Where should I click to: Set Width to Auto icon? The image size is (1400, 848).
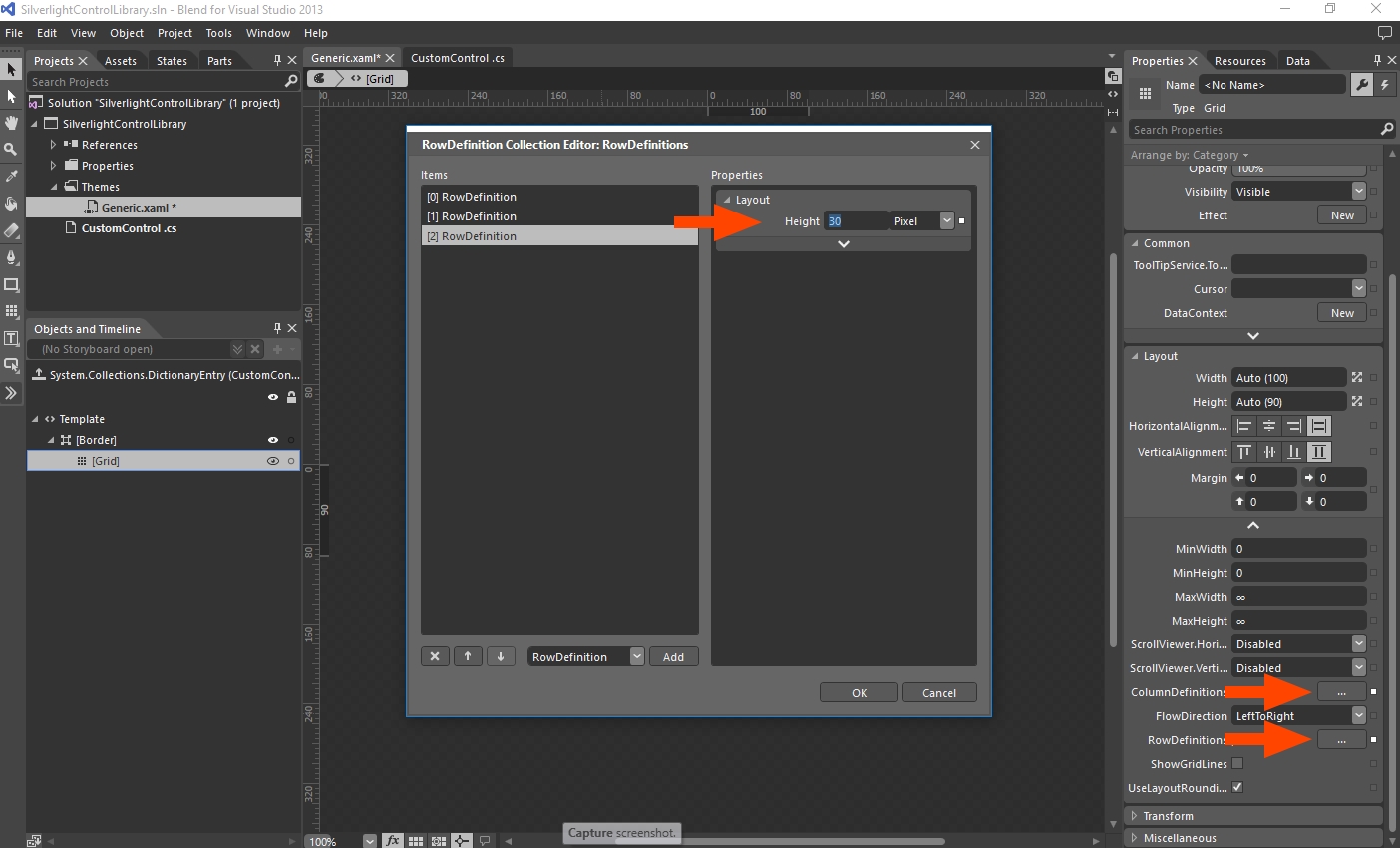(x=1356, y=378)
